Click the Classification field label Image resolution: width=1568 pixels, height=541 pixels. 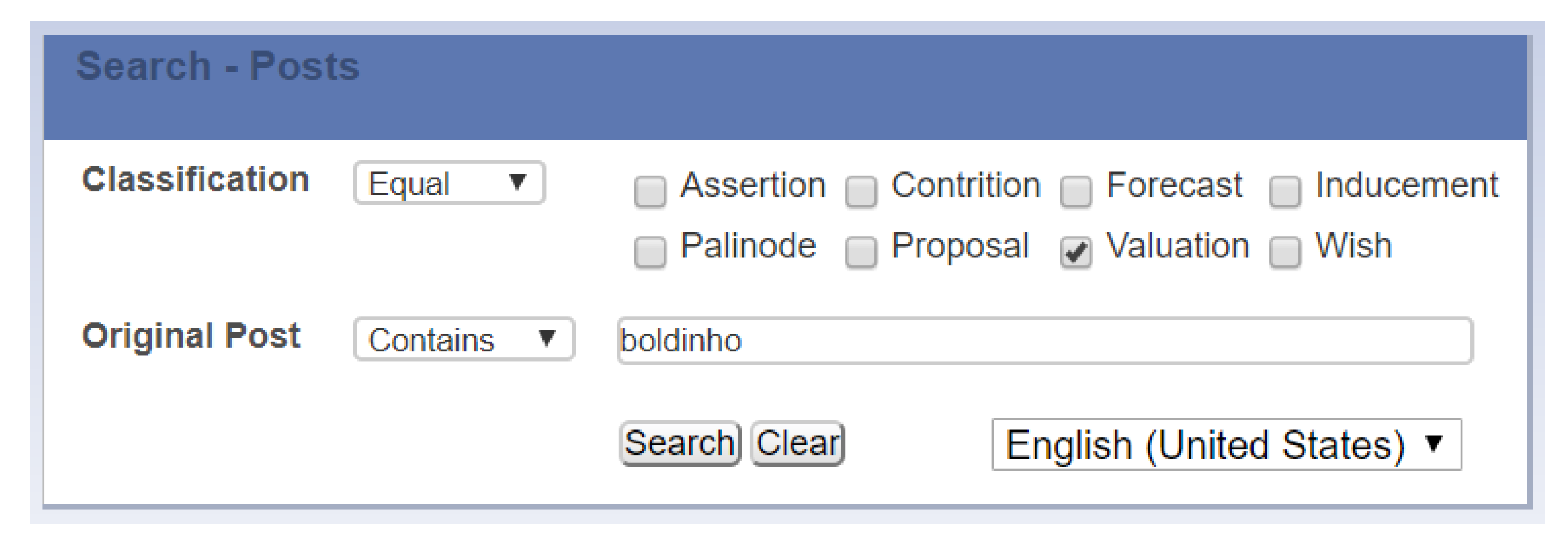click(x=195, y=180)
